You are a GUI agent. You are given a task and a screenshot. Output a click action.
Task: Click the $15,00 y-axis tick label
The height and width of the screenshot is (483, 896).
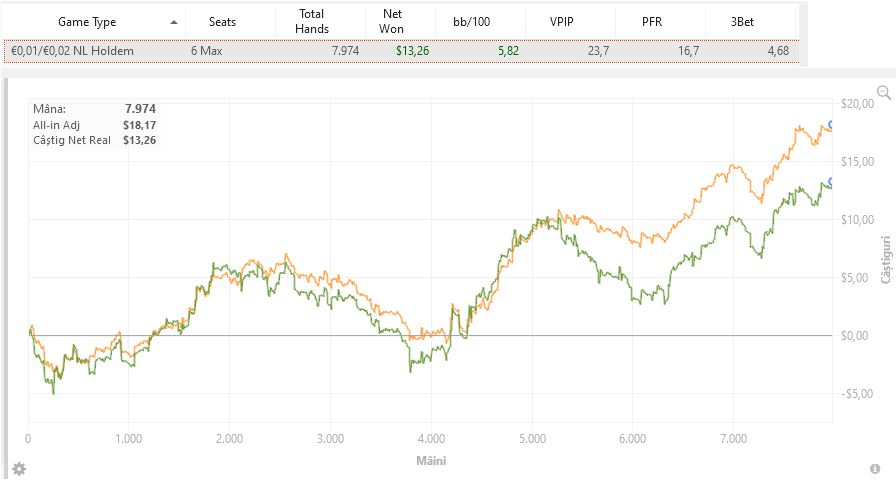857,162
